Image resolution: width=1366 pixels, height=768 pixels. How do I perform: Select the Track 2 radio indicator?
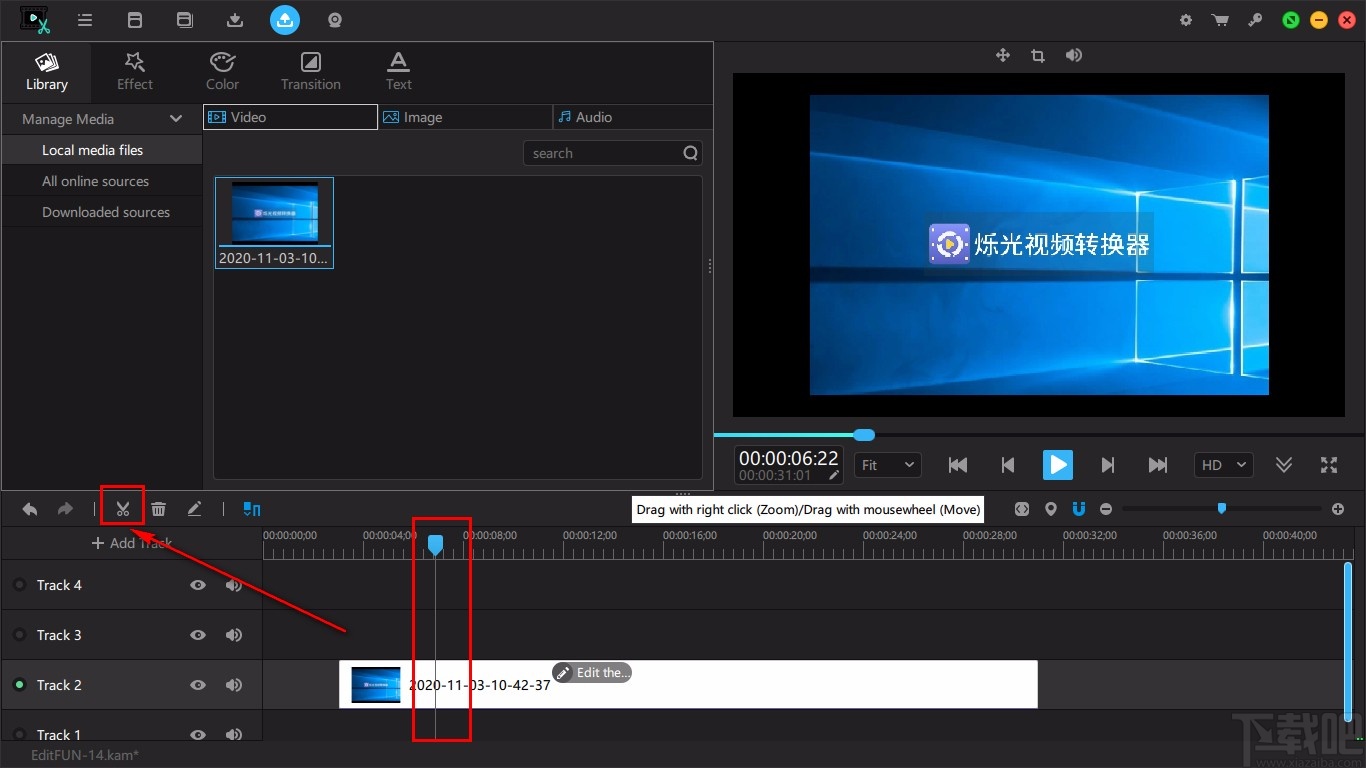click(19, 685)
